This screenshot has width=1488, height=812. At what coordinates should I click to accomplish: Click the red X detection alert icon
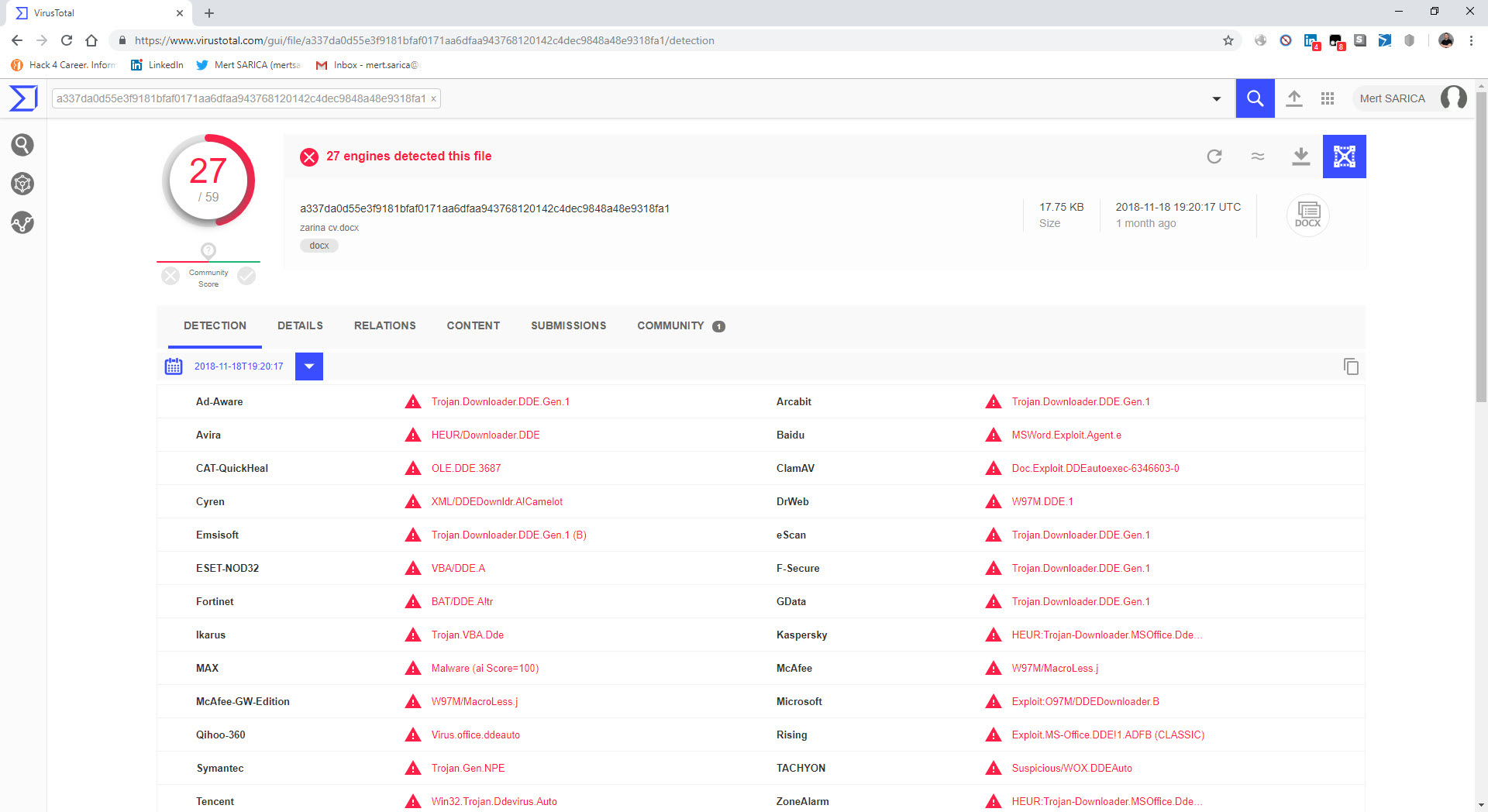pyautogui.click(x=309, y=157)
